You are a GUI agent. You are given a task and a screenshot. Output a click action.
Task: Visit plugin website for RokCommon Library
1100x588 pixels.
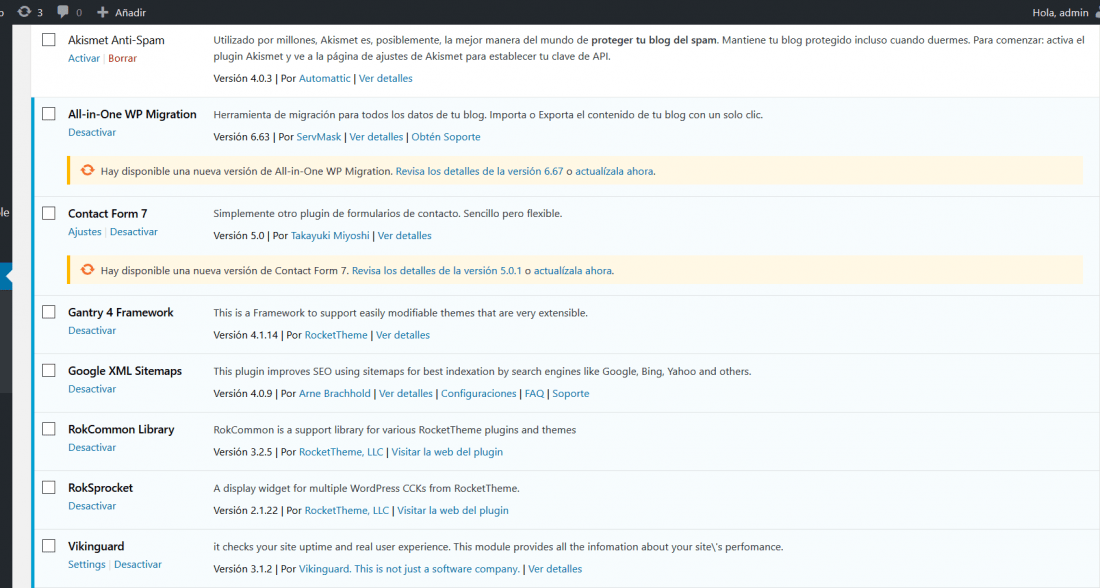(447, 452)
